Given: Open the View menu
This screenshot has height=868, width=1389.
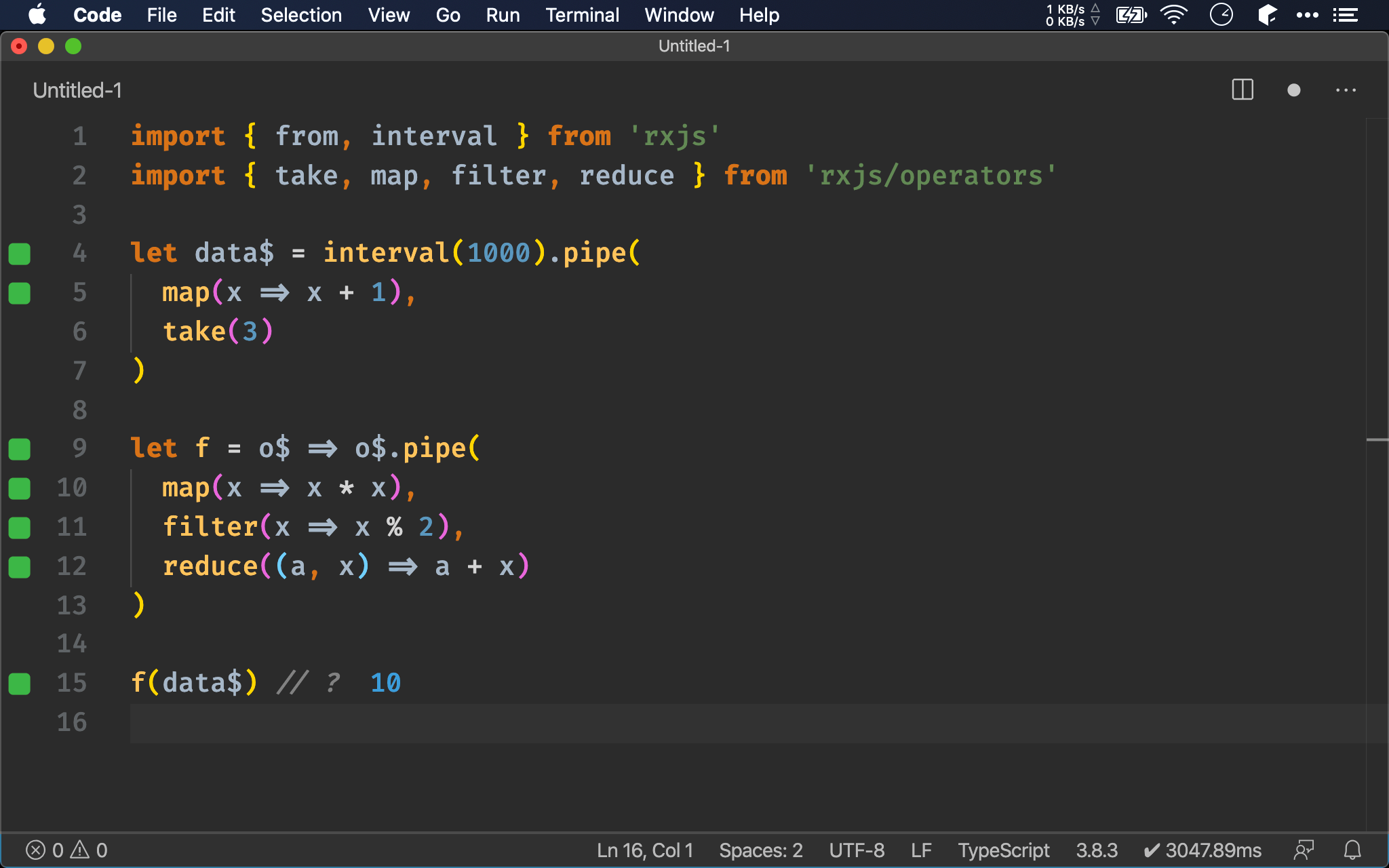Looking at the screenshot, I should tap(389, 15).
